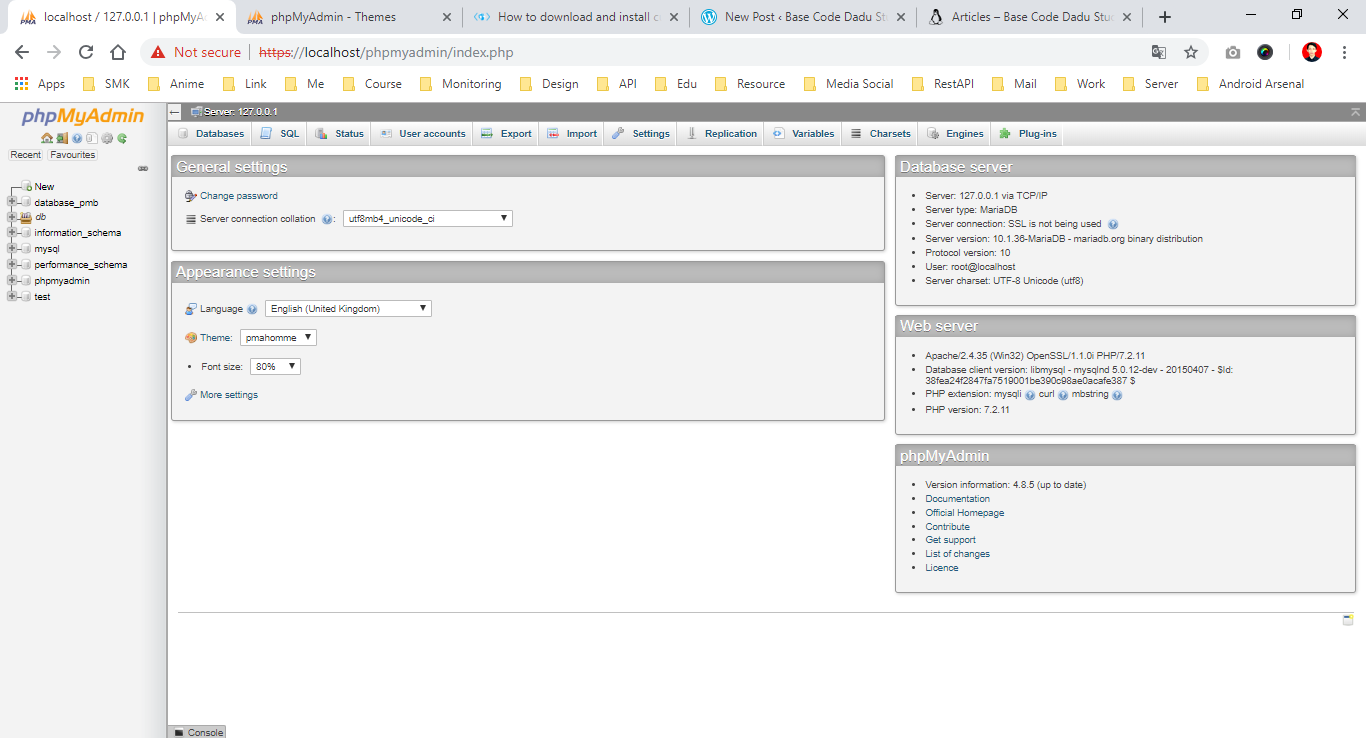Click the phpMyAdmin Home icon in sidebar

coord(46,138)
